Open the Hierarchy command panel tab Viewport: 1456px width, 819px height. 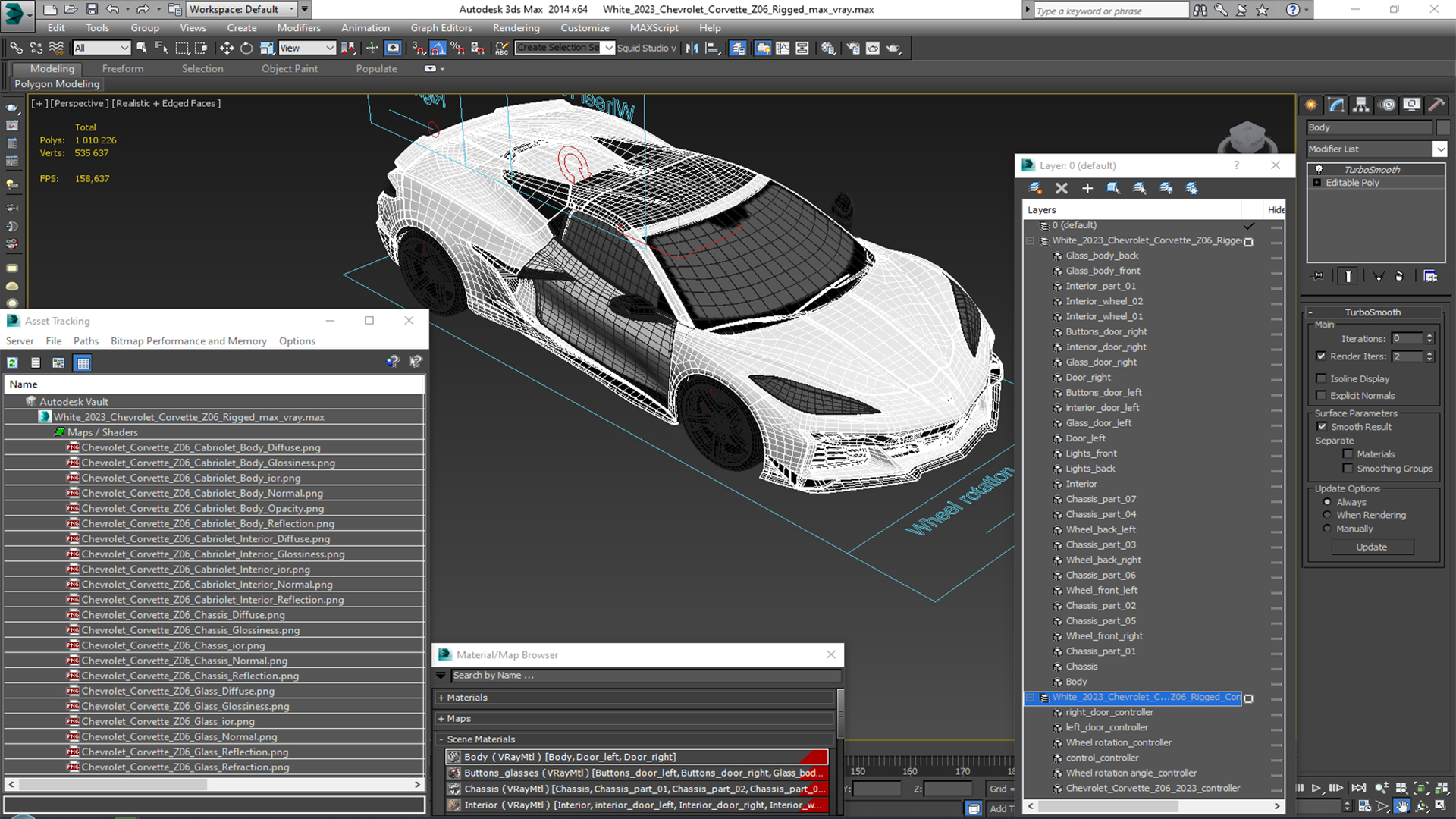(1361, 105)
